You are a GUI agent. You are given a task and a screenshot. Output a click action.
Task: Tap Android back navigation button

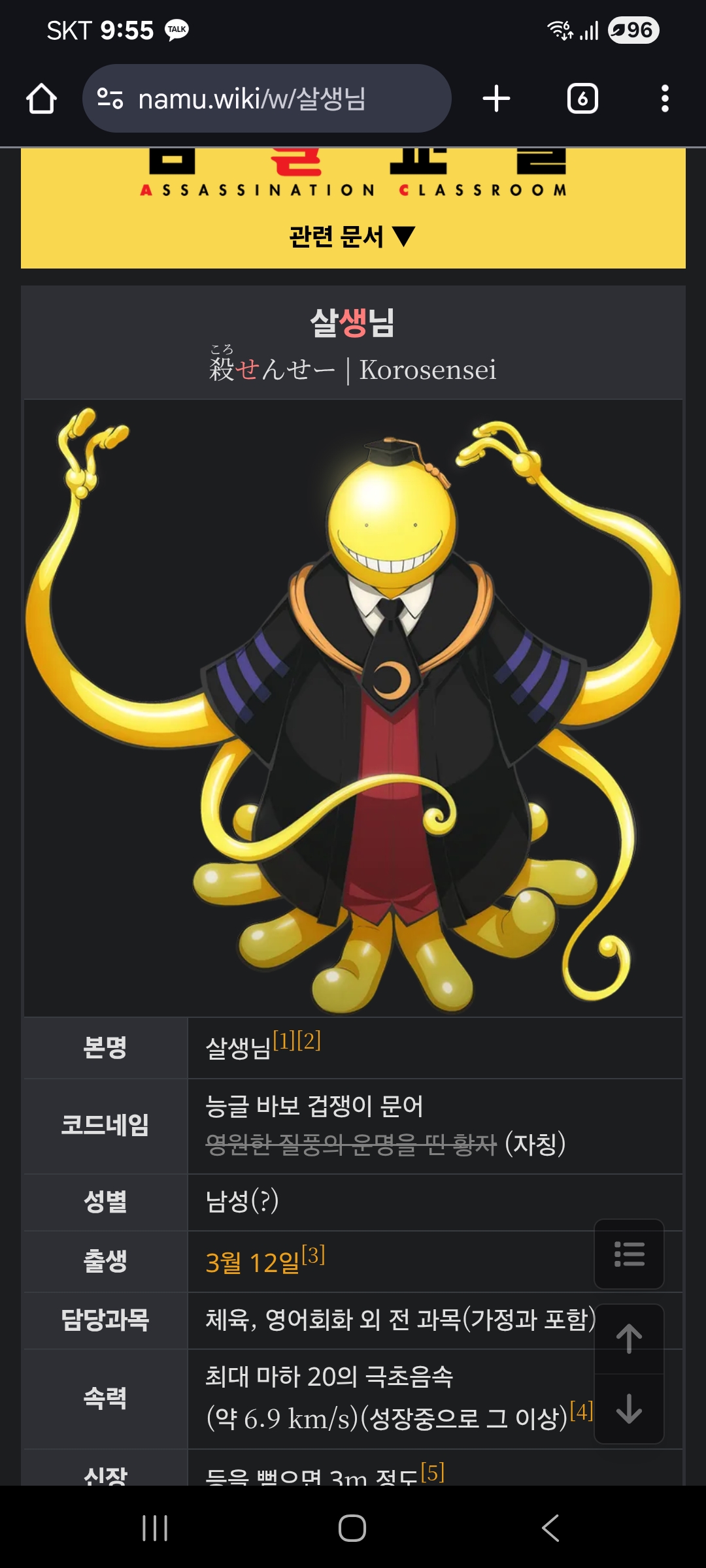pos(550,1528)
